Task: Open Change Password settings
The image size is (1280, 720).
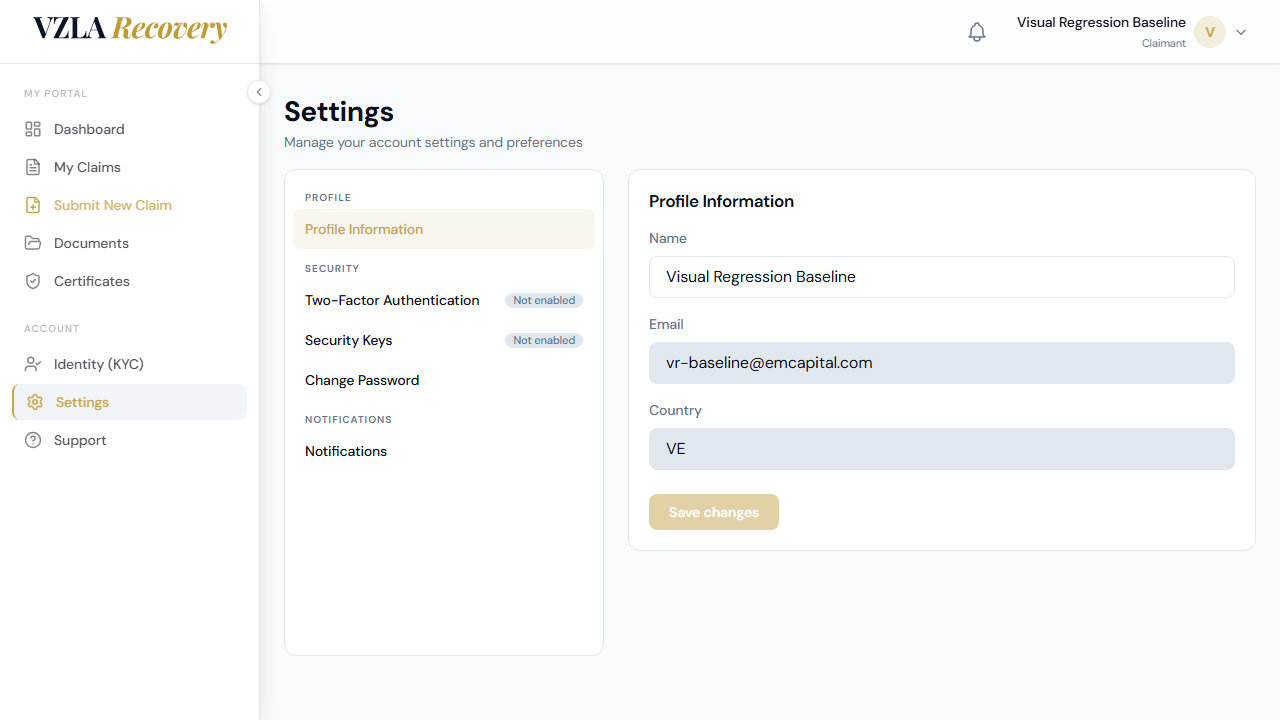Action: click(x=444, y=380)
